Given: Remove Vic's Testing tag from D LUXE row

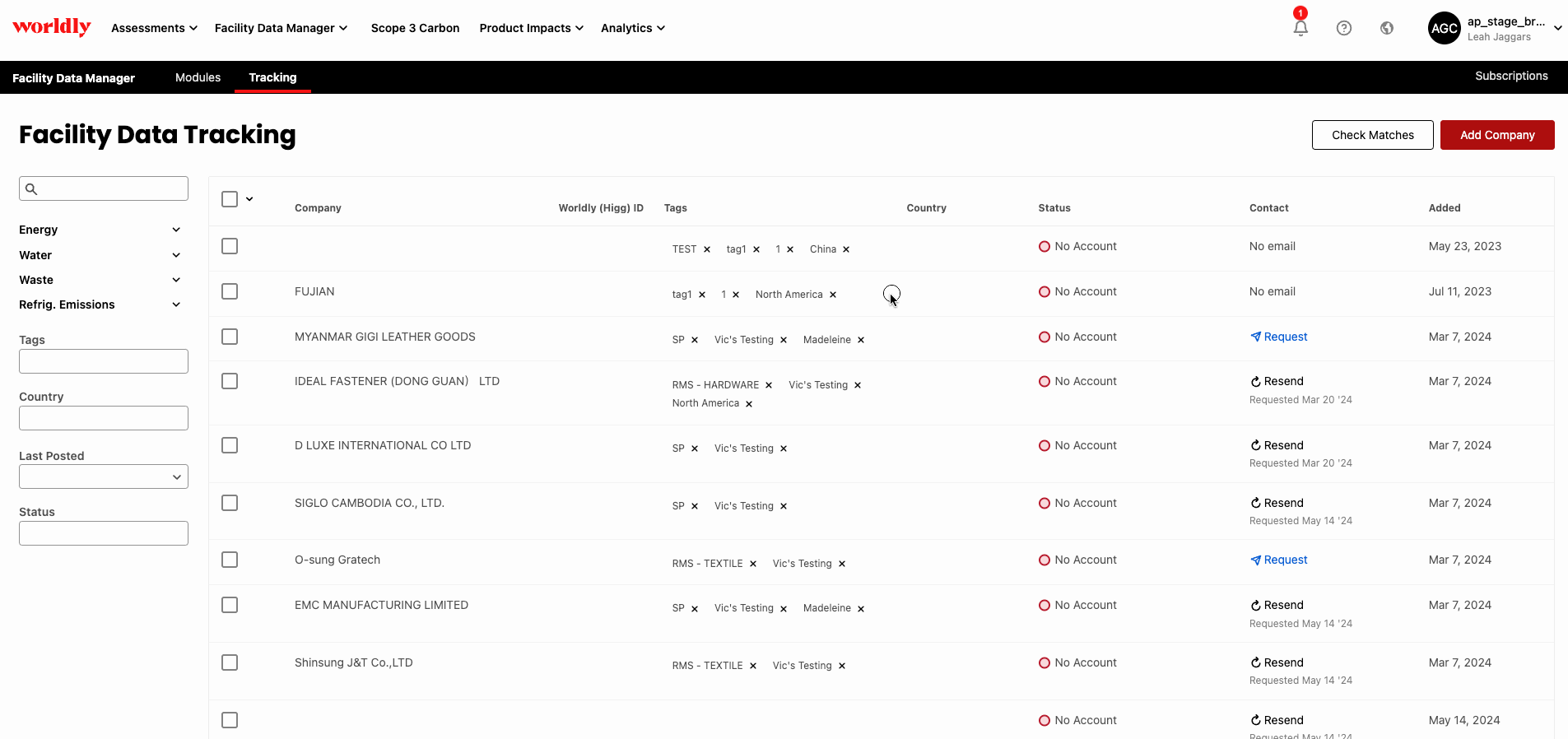Looking at the screenshot, I should (784, 449).
